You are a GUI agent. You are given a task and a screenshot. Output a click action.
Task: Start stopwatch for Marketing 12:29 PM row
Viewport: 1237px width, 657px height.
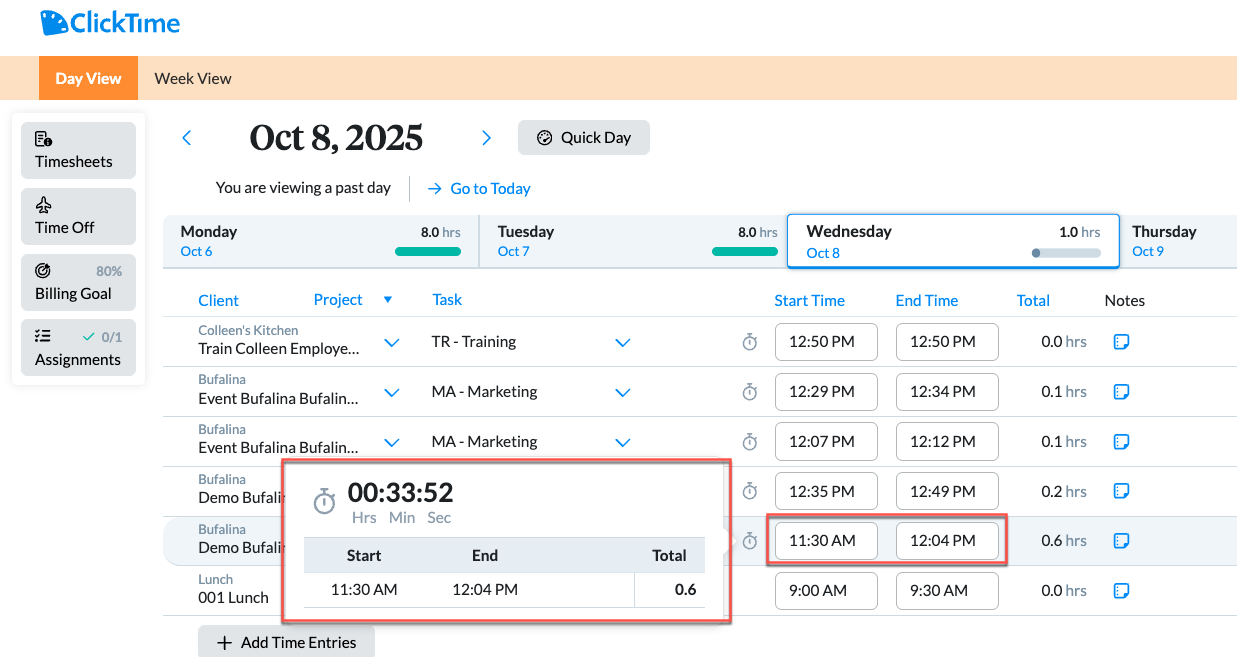click(x=750, y=392)
